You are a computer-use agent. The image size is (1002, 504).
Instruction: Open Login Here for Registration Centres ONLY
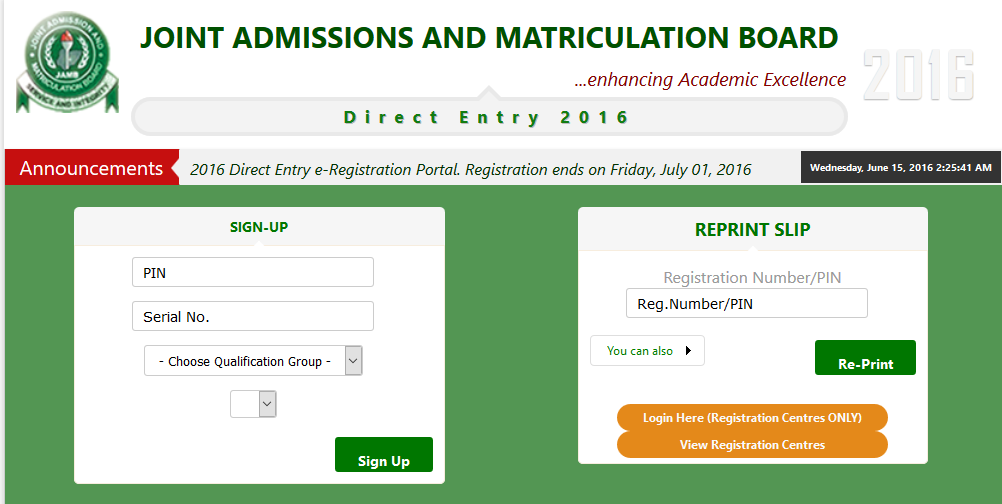[x=752, y=418]
